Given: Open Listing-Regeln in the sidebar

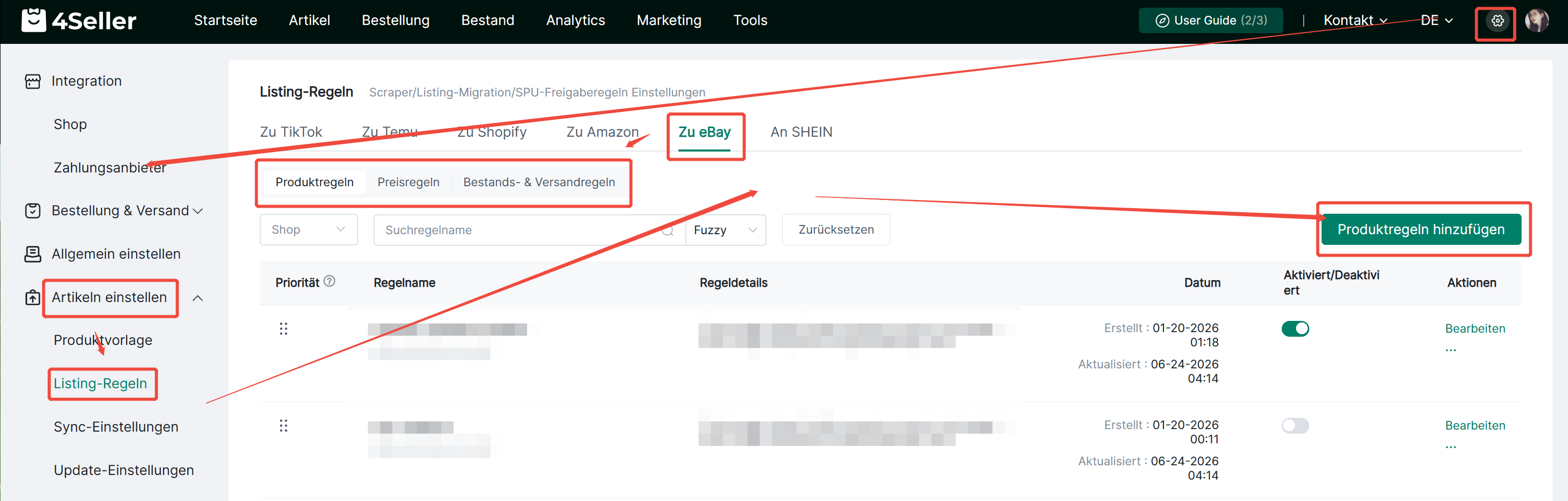Looking at the screenshot, I should pos(101,384).
